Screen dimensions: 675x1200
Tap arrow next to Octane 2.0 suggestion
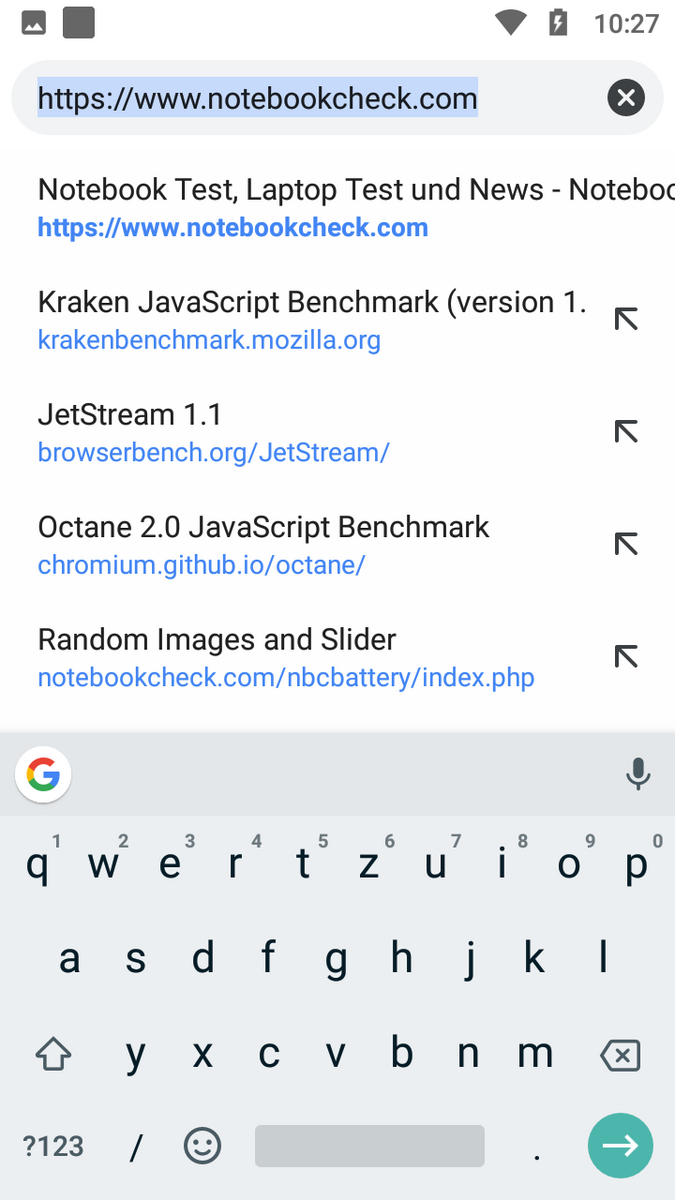(626, 544)
